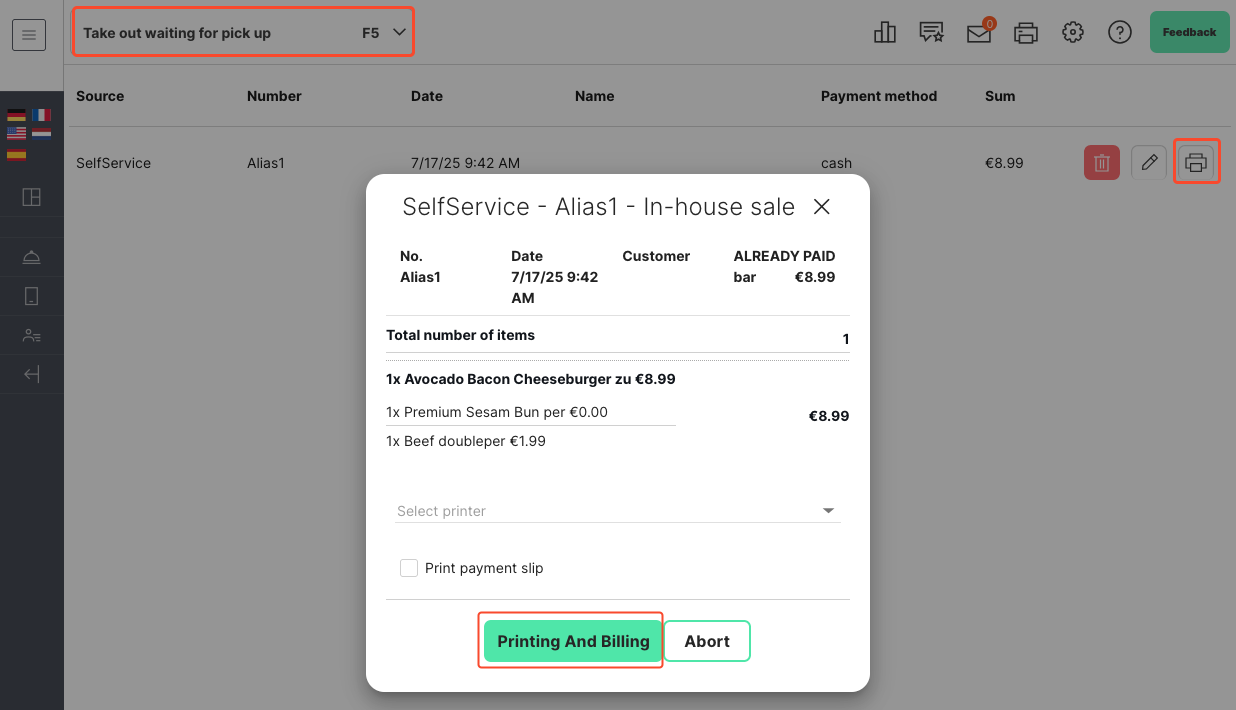Click the printer icon in top toolbar
Screen dimensions: 1236x710
click(x=1026, y=33)
